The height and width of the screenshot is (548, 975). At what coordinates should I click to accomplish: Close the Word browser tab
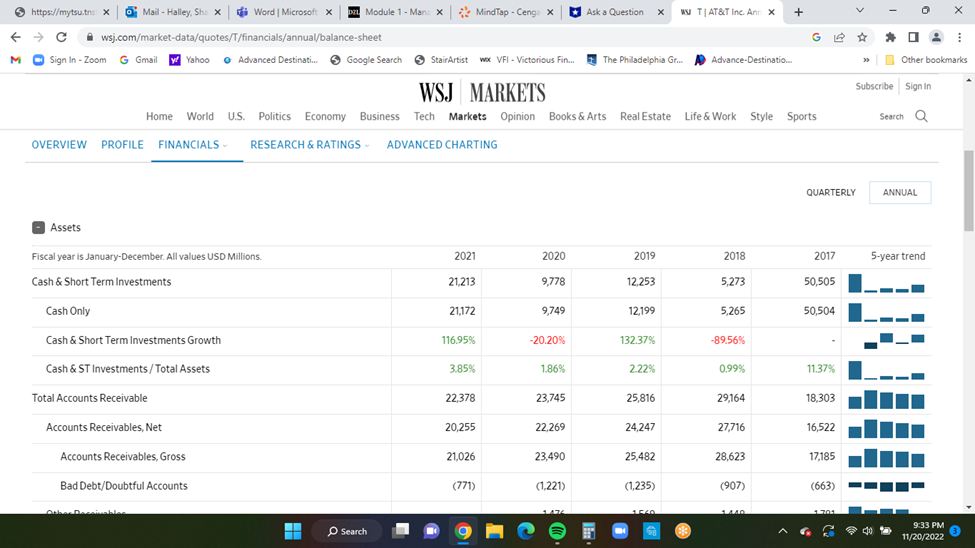pyautogui.click(x=329, y=12)
